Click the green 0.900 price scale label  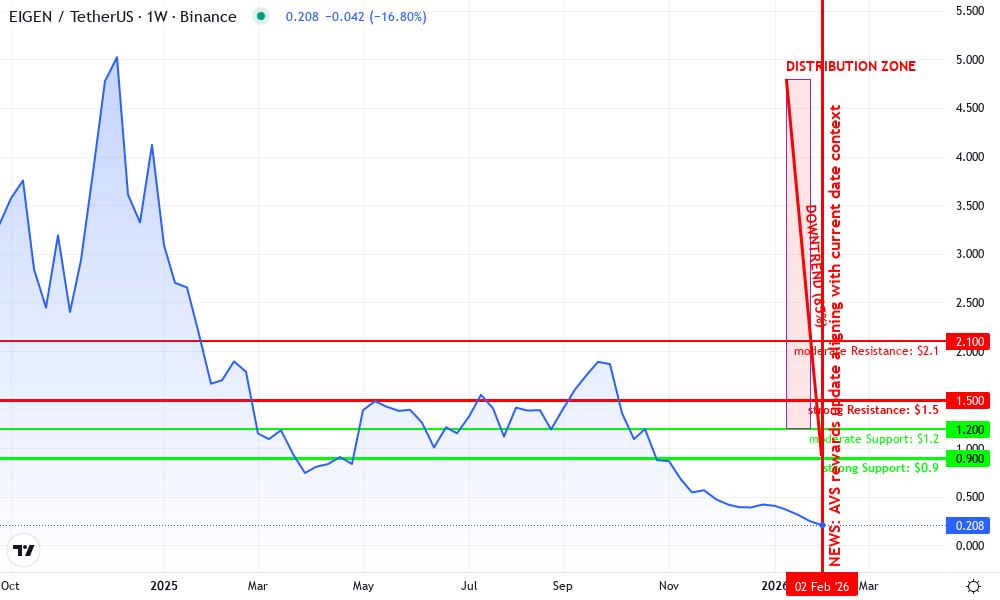(x=966, y=457)
